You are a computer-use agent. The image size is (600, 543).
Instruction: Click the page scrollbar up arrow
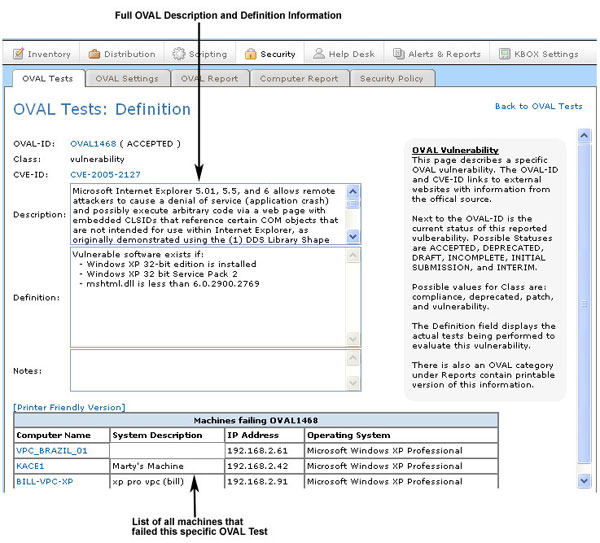tap(585, 135)
